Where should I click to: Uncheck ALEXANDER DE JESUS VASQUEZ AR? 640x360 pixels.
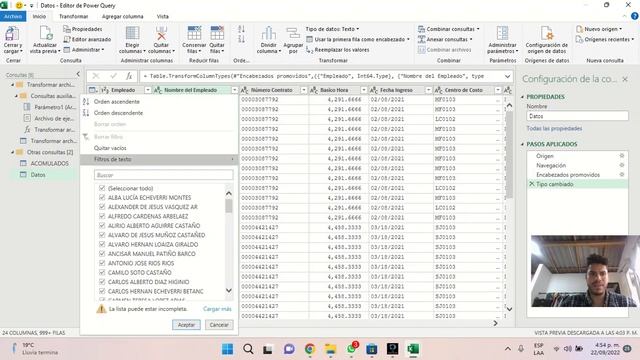click(x=102, y=207)
